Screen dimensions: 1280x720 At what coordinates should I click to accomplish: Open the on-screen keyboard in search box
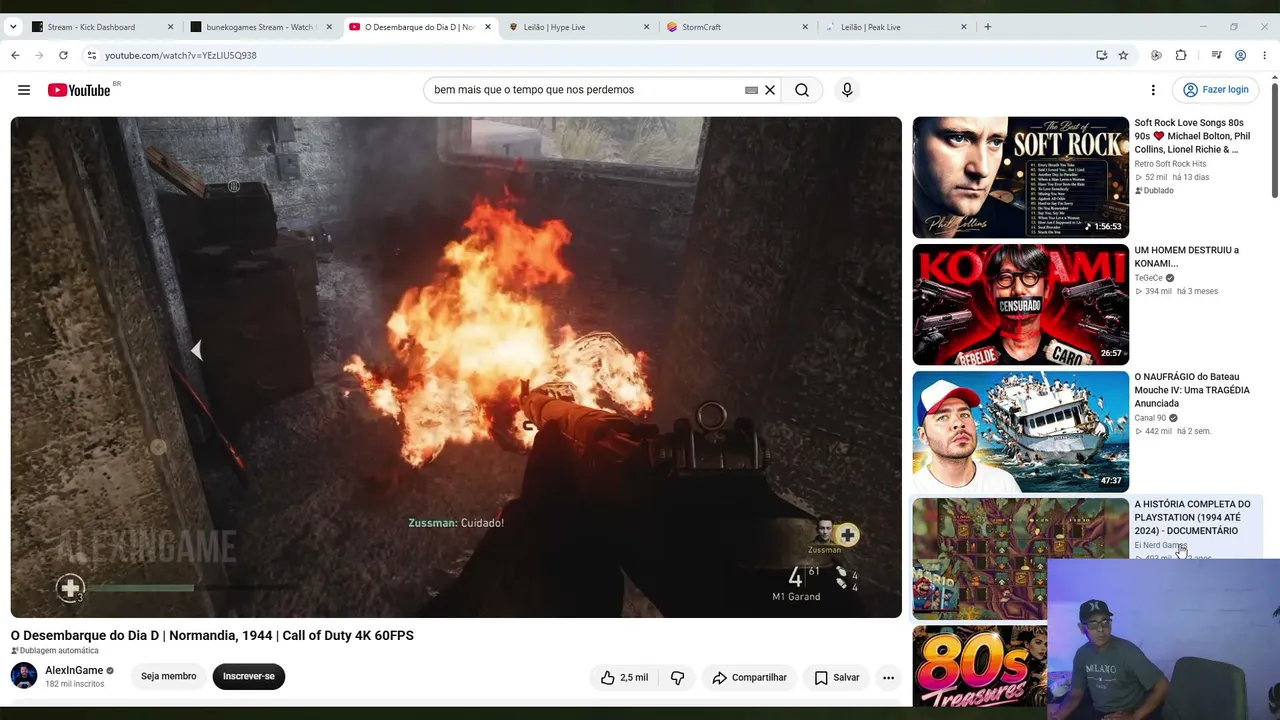[751, 90]
